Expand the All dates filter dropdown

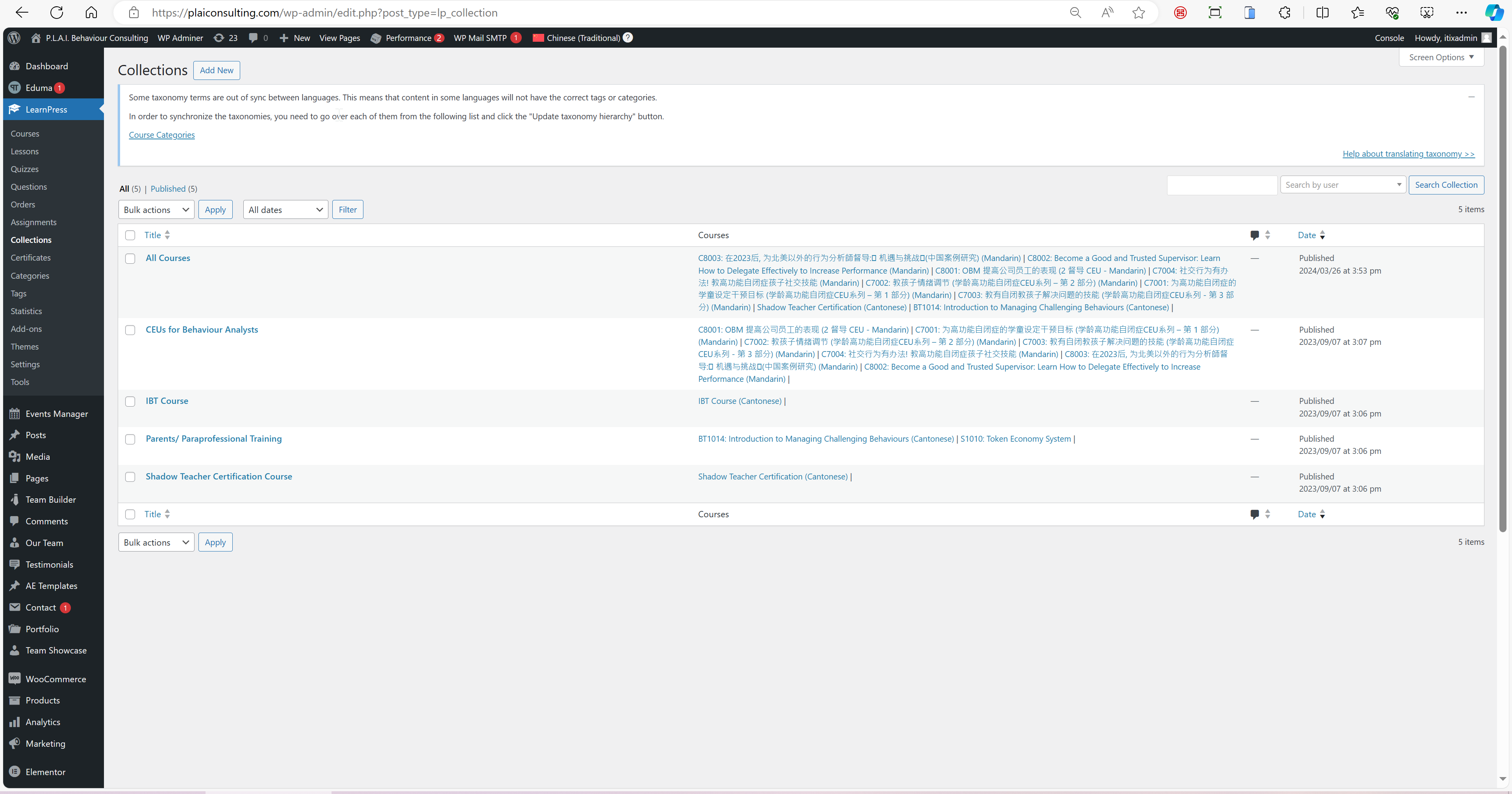click(285, 209)
